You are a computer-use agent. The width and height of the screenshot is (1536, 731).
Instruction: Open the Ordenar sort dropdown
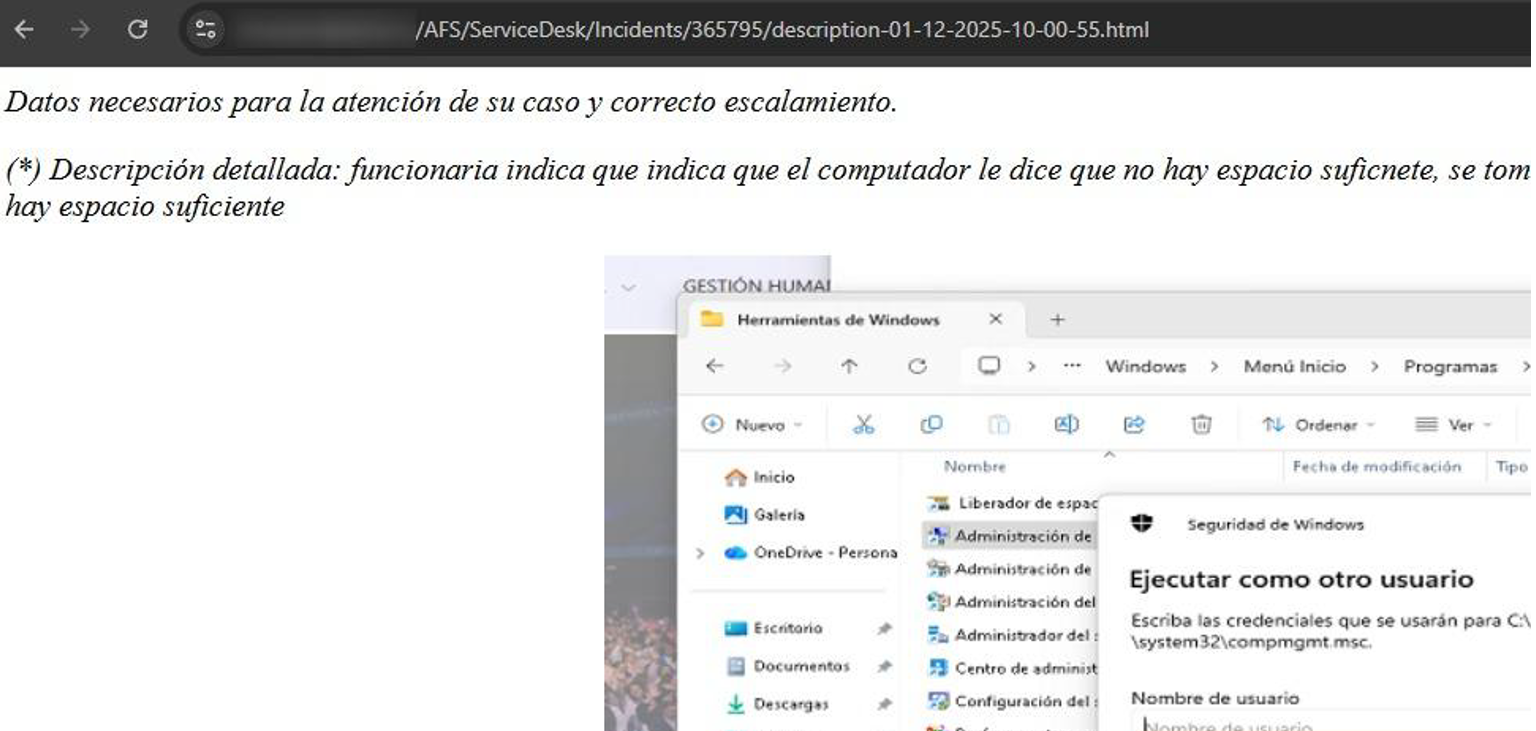tap(1318, 425)
